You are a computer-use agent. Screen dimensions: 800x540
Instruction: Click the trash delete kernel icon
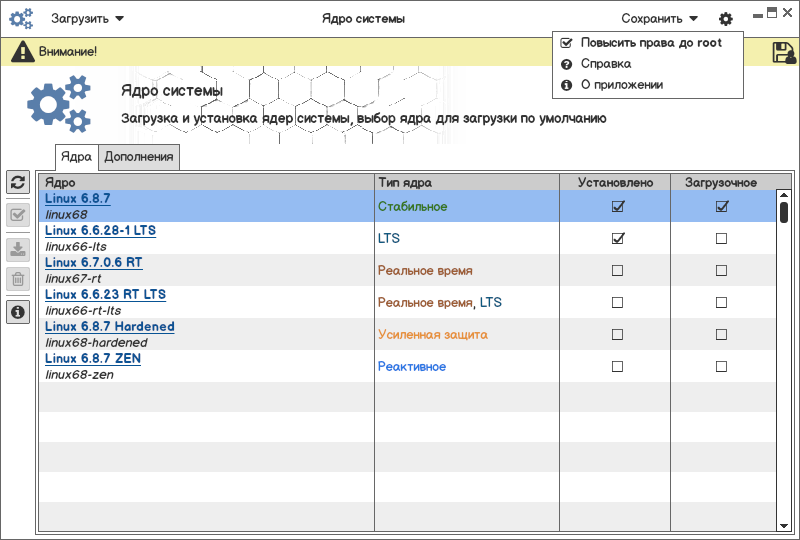(17, 279)
